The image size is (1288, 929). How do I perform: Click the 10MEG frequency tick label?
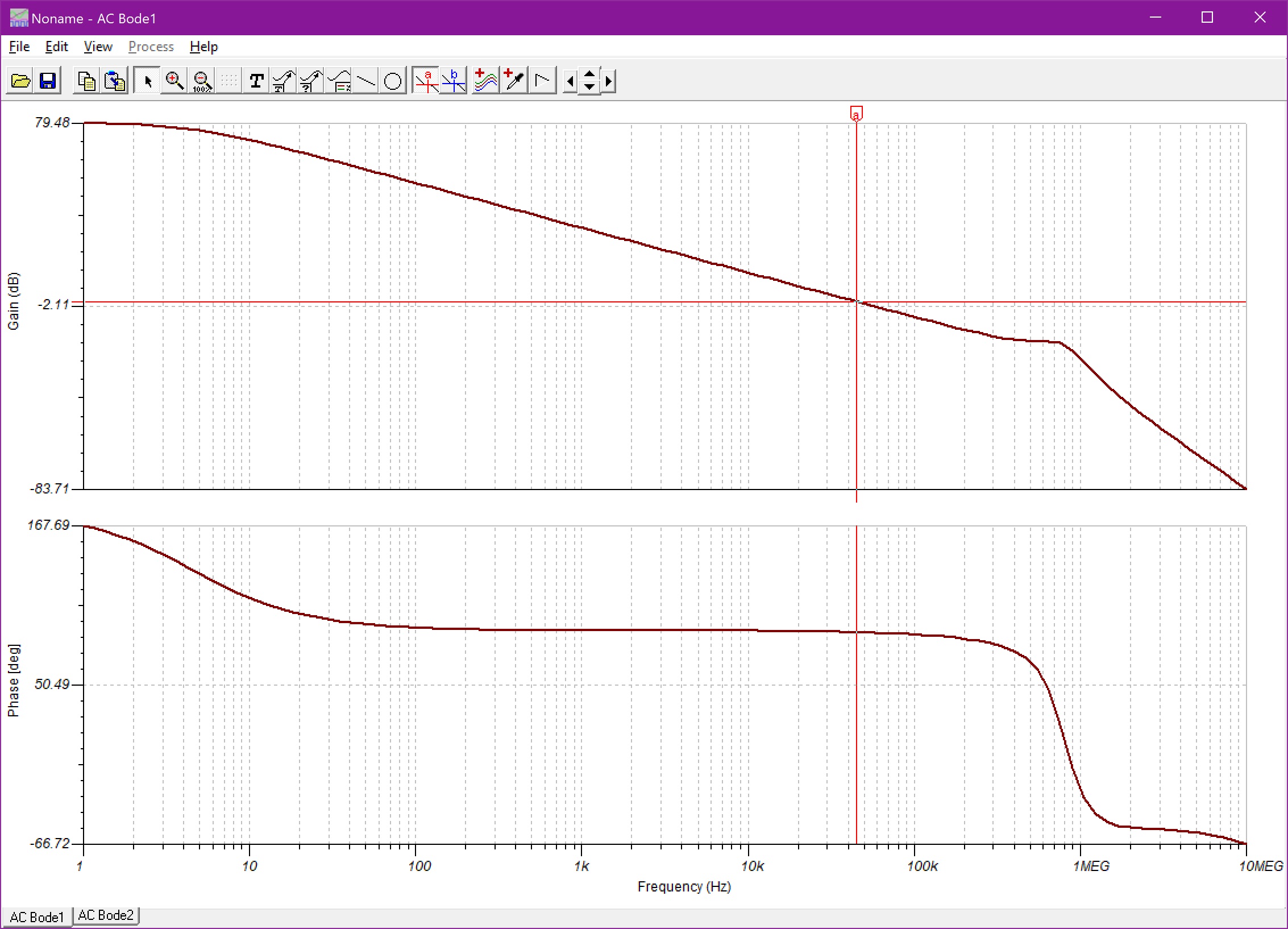coord(1261,866)
